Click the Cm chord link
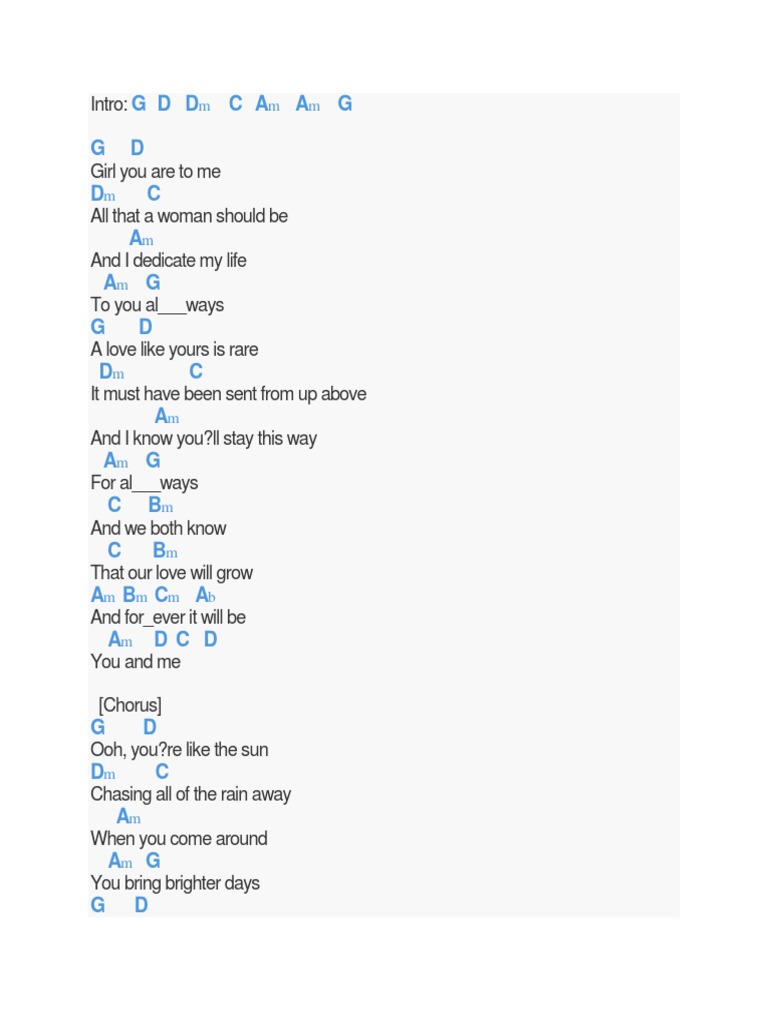 point(167,596)
